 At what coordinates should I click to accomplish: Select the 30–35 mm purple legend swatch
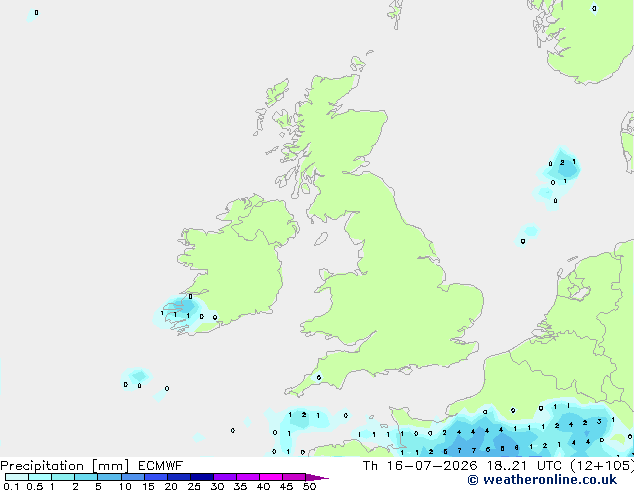point(225,477)
